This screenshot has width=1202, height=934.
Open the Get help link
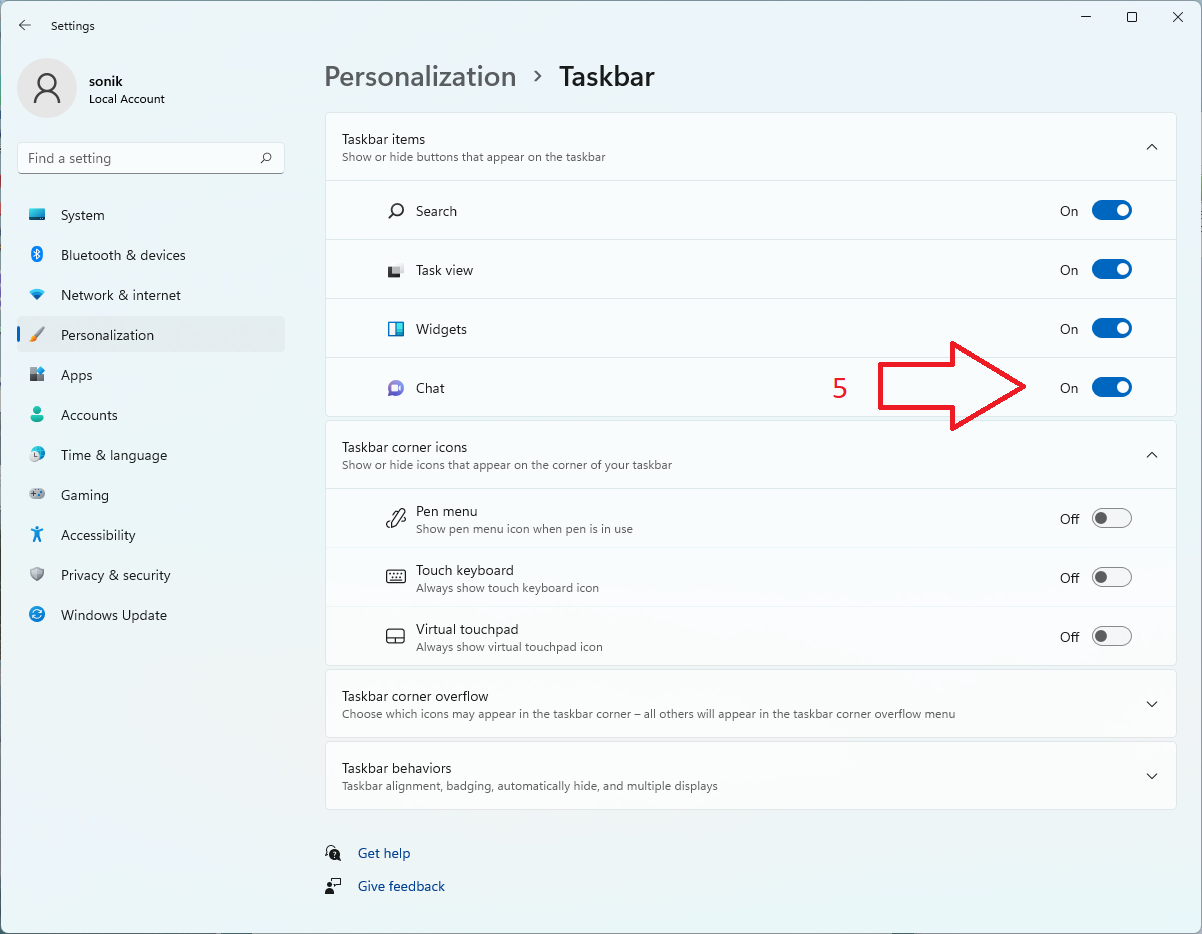pyautogui.click(x=384, y=853)
